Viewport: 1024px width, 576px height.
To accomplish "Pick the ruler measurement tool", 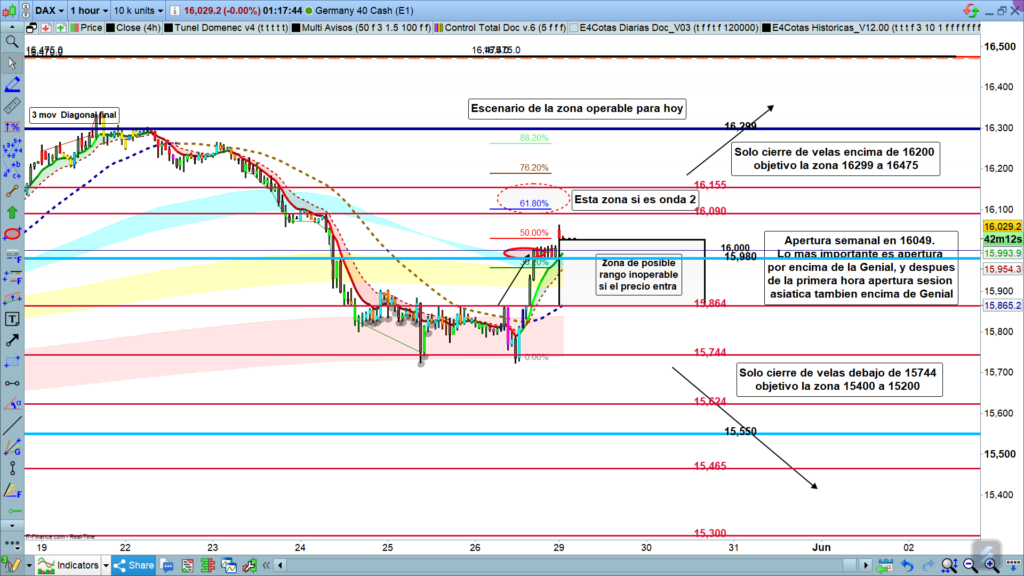I will coord(12,105).
